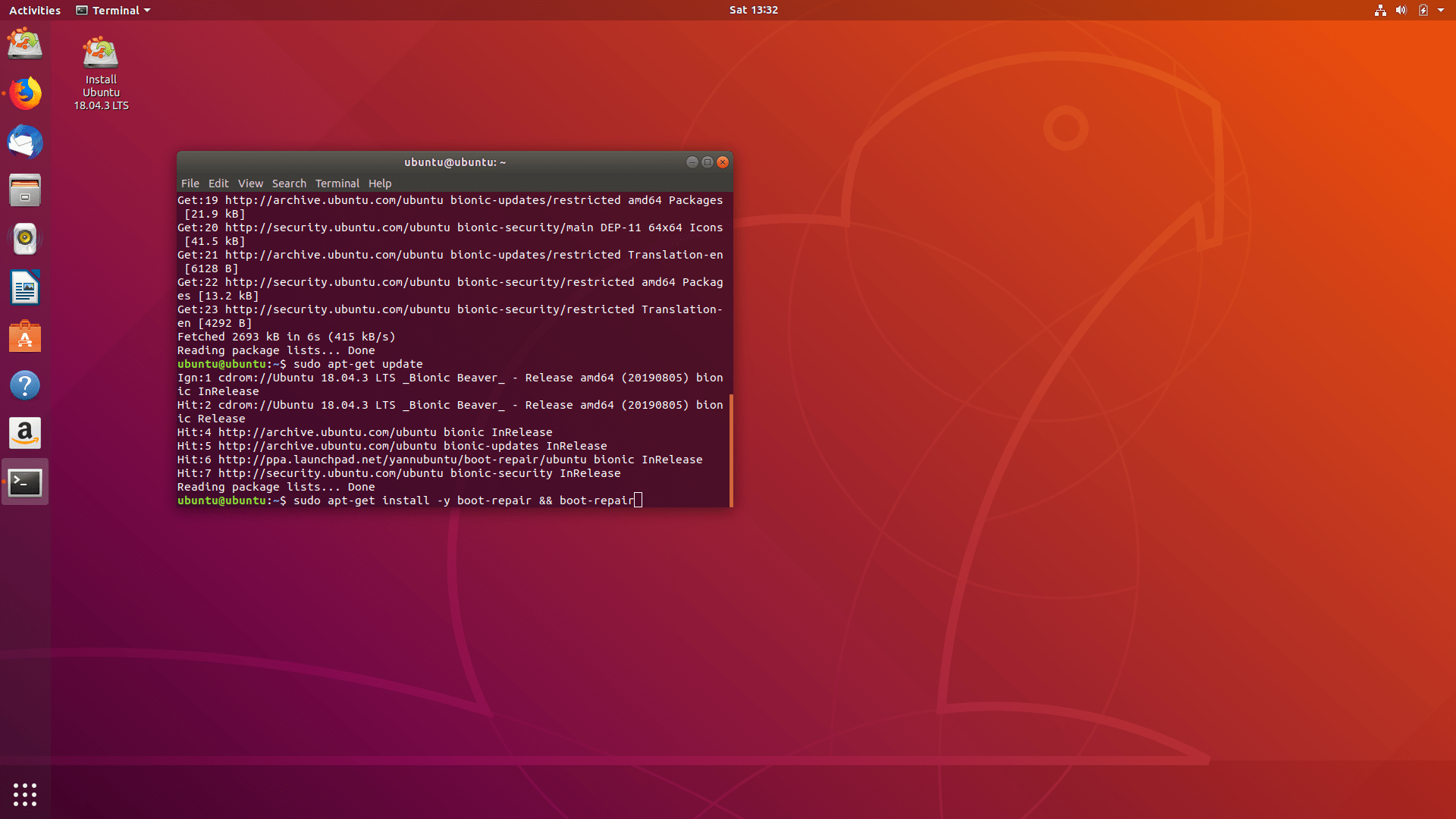Launch LibreOffice Writer from the dock
The width and height of the screenshot is (1456, 819).
25,288
